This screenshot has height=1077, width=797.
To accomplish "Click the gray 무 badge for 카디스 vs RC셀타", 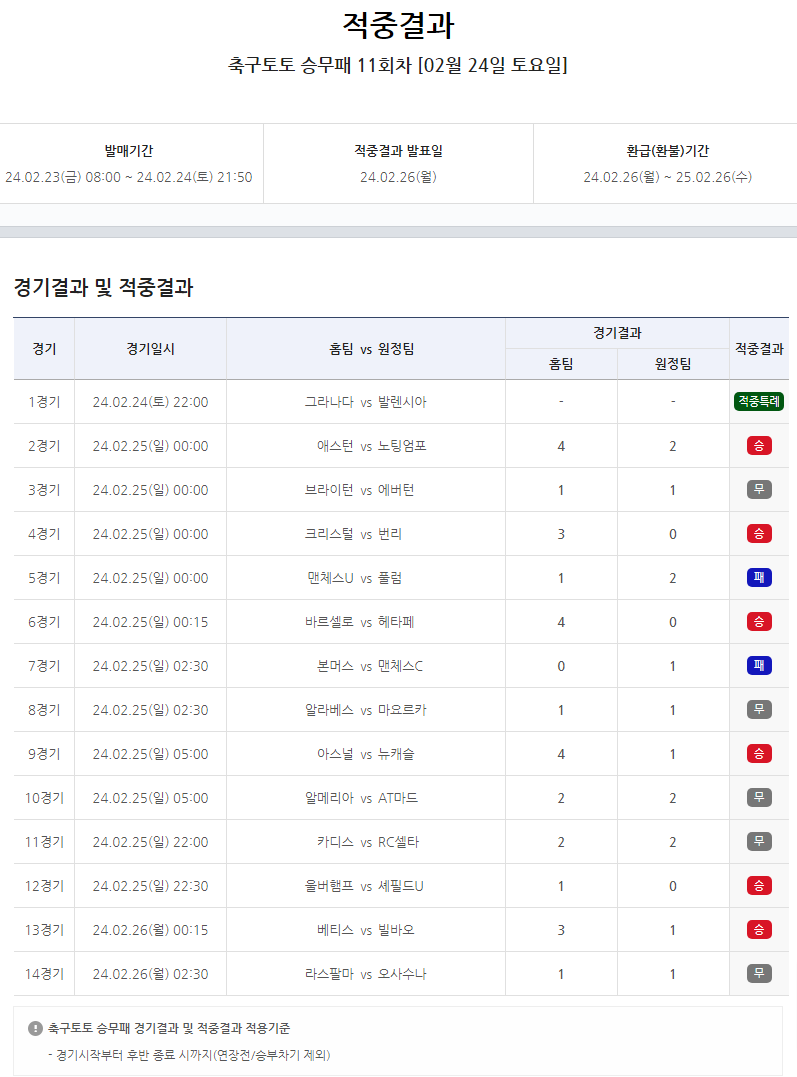I will click(x=759, y=842).
